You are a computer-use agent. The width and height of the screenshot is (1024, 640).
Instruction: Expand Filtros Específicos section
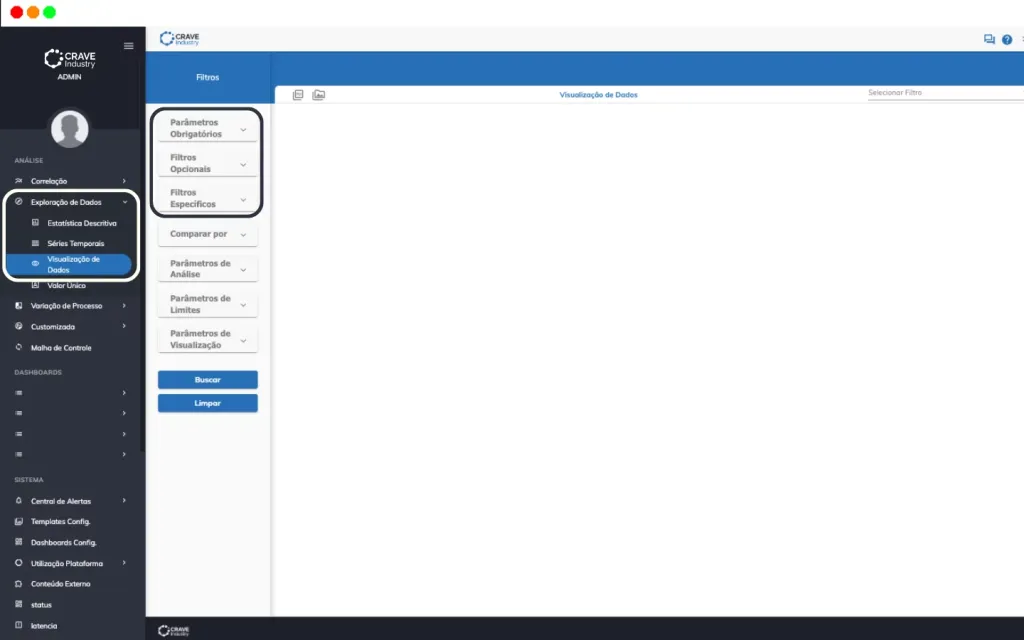pyautogui.click(x=208, y=198)
